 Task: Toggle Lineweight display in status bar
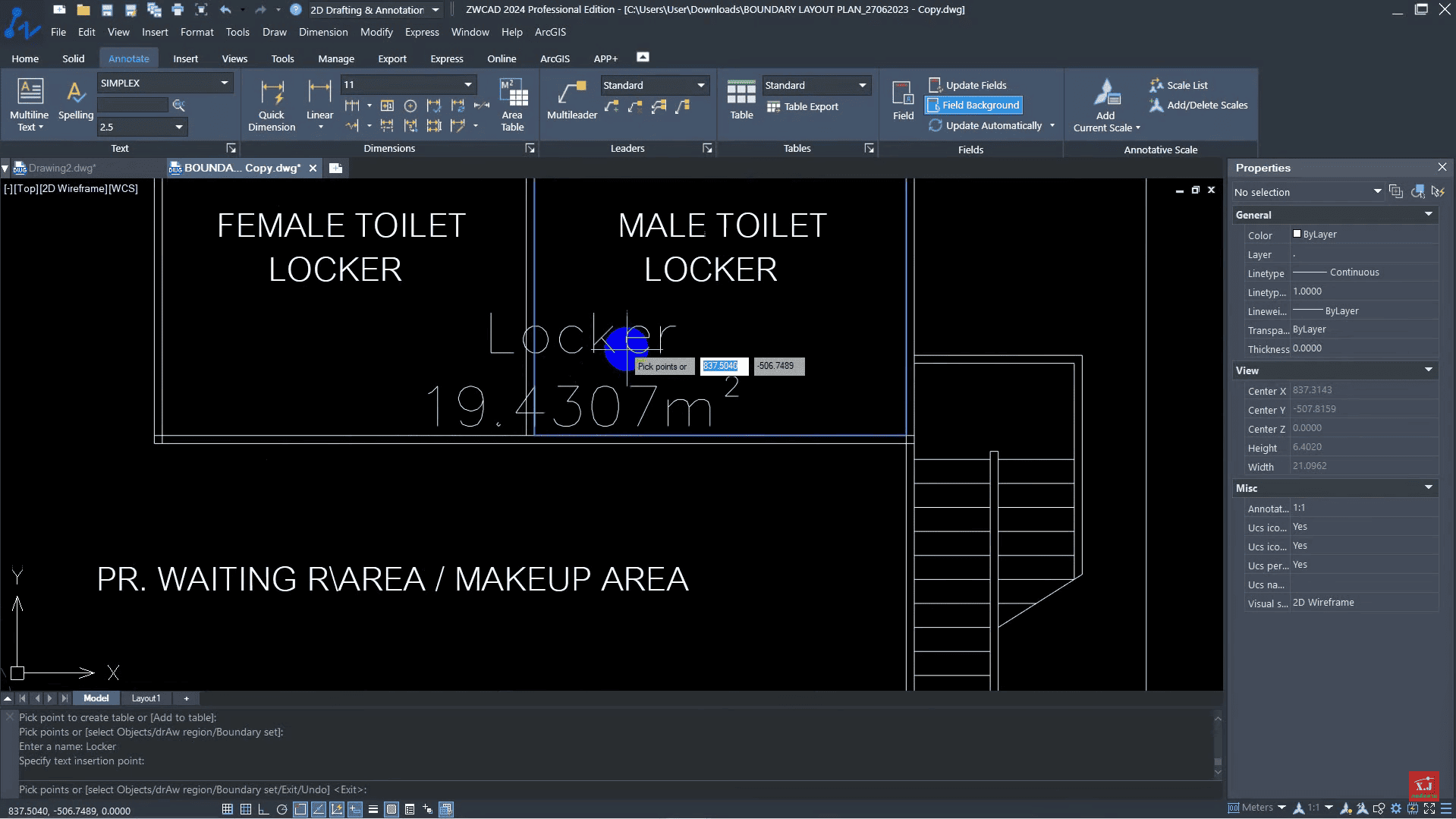point(373,809)
